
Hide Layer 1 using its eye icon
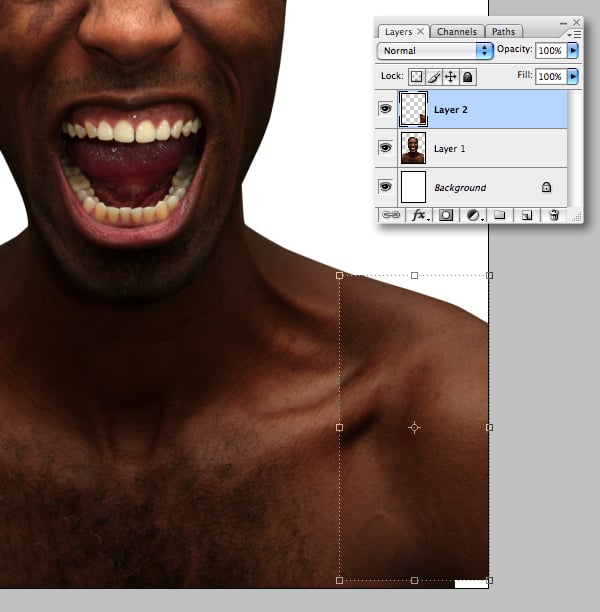click(x=386, y=148)
